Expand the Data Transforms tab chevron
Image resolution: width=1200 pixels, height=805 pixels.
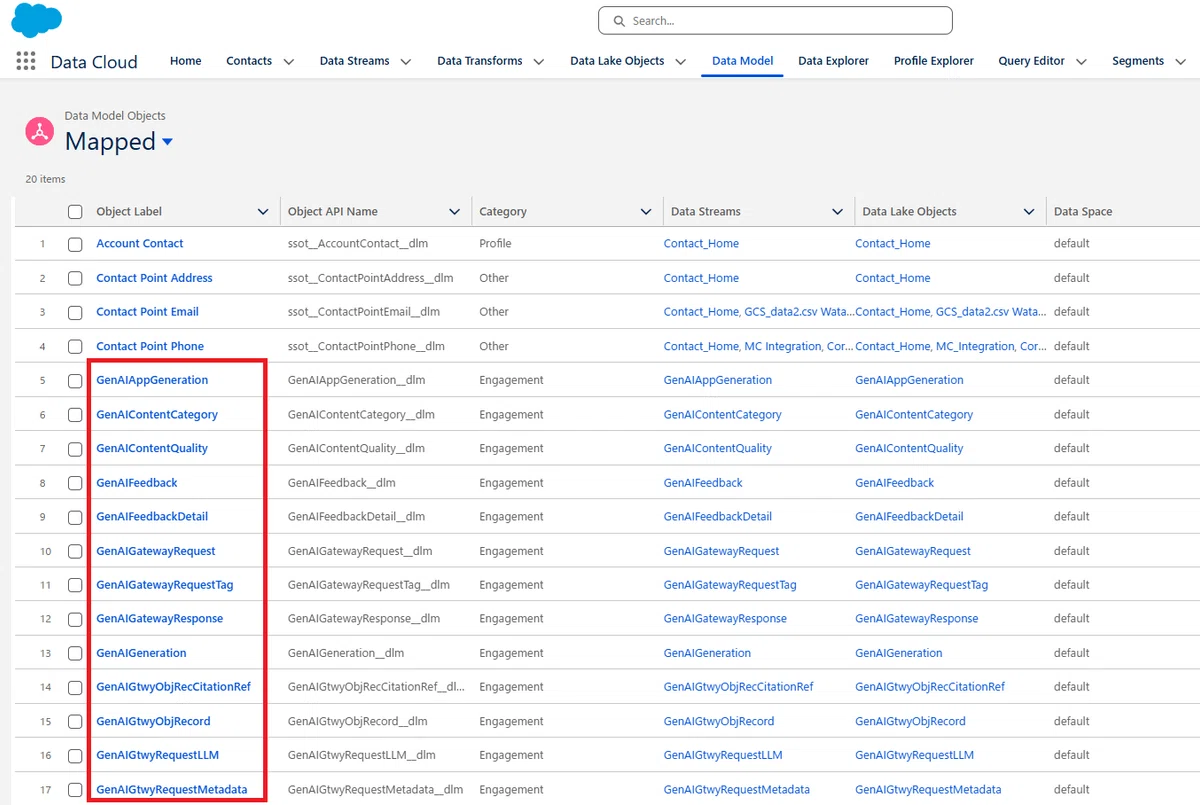tap(539, 62)
